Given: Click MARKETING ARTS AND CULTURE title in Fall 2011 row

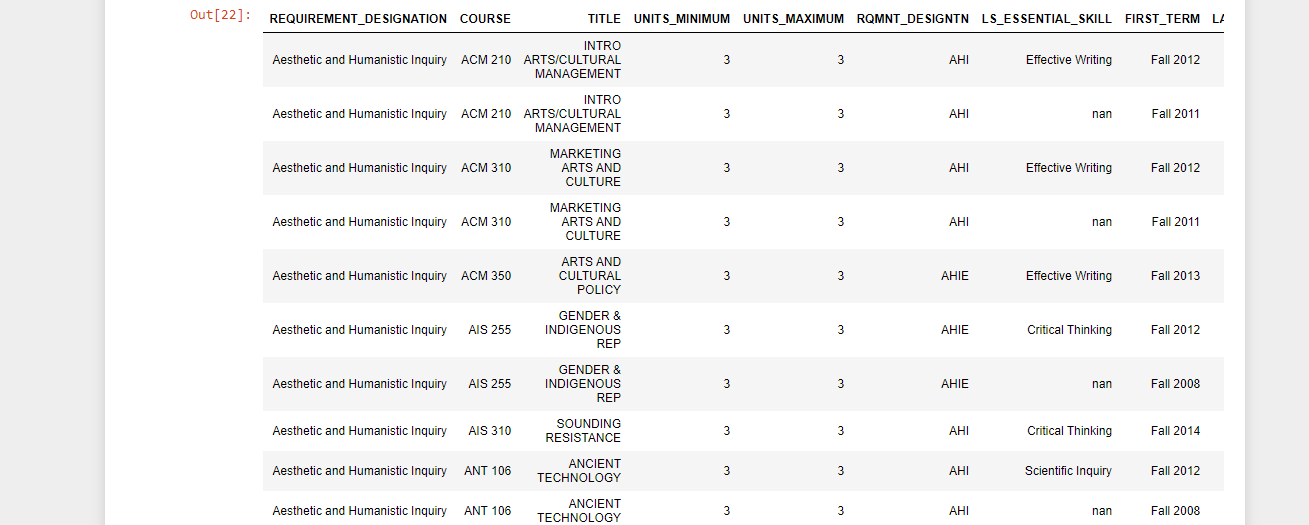Looking at the screenshot, I should point(585,222).
